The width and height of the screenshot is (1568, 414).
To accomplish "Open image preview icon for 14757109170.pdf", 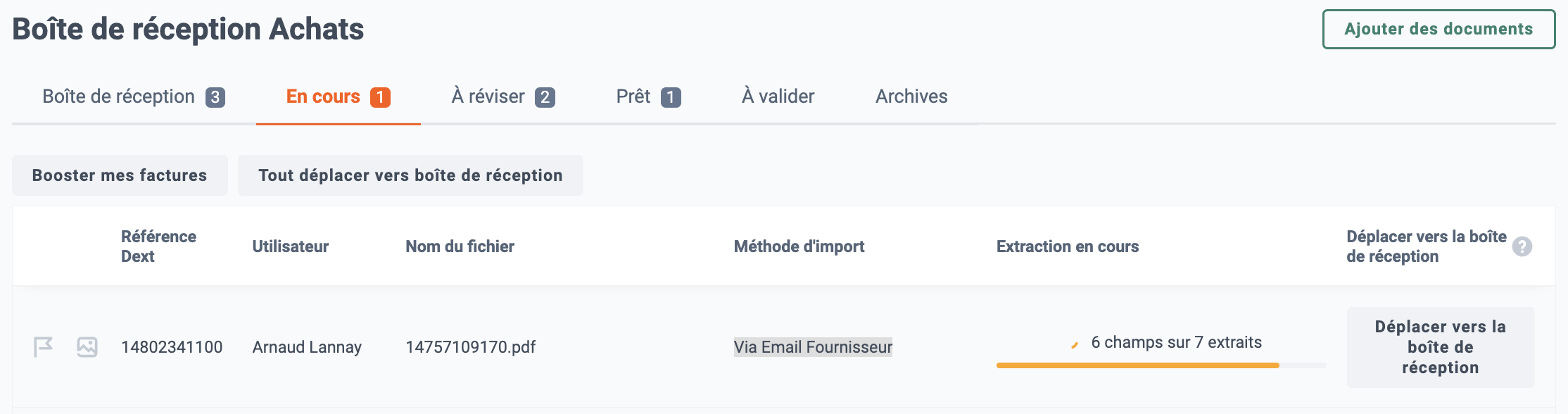I will (87, 347).
